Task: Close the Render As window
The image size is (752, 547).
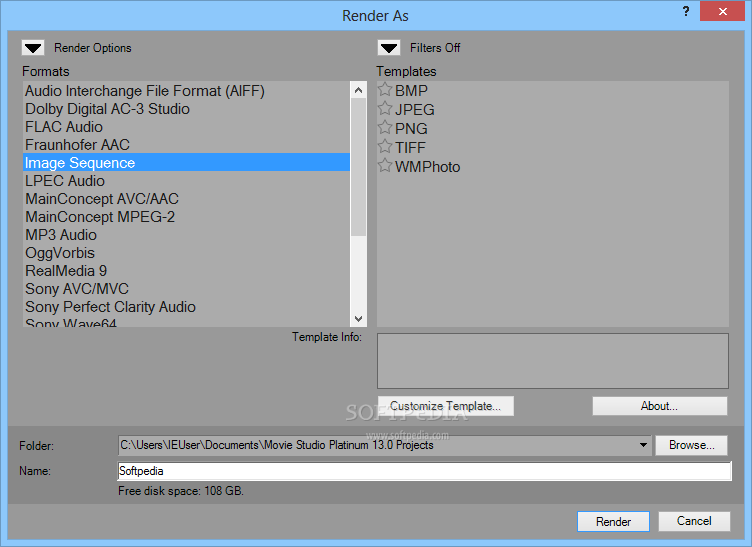Action: click(x=722, y=12)
